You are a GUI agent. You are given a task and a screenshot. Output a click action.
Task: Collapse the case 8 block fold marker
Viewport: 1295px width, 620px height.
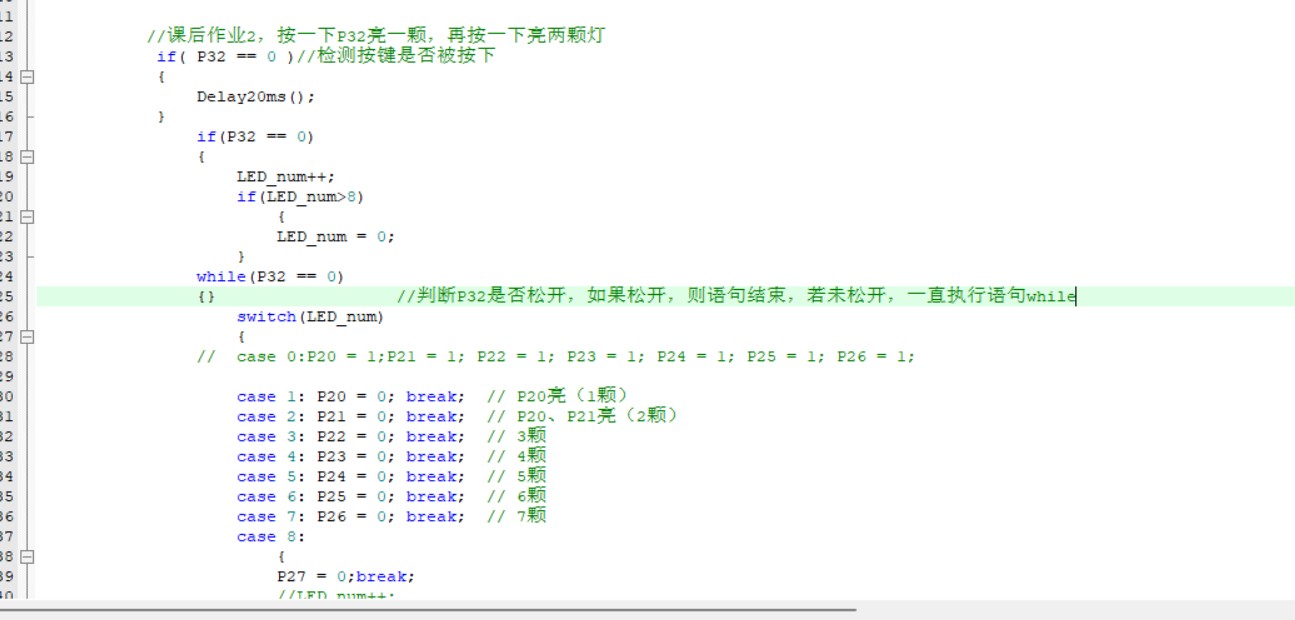click(x=27, y=556)
